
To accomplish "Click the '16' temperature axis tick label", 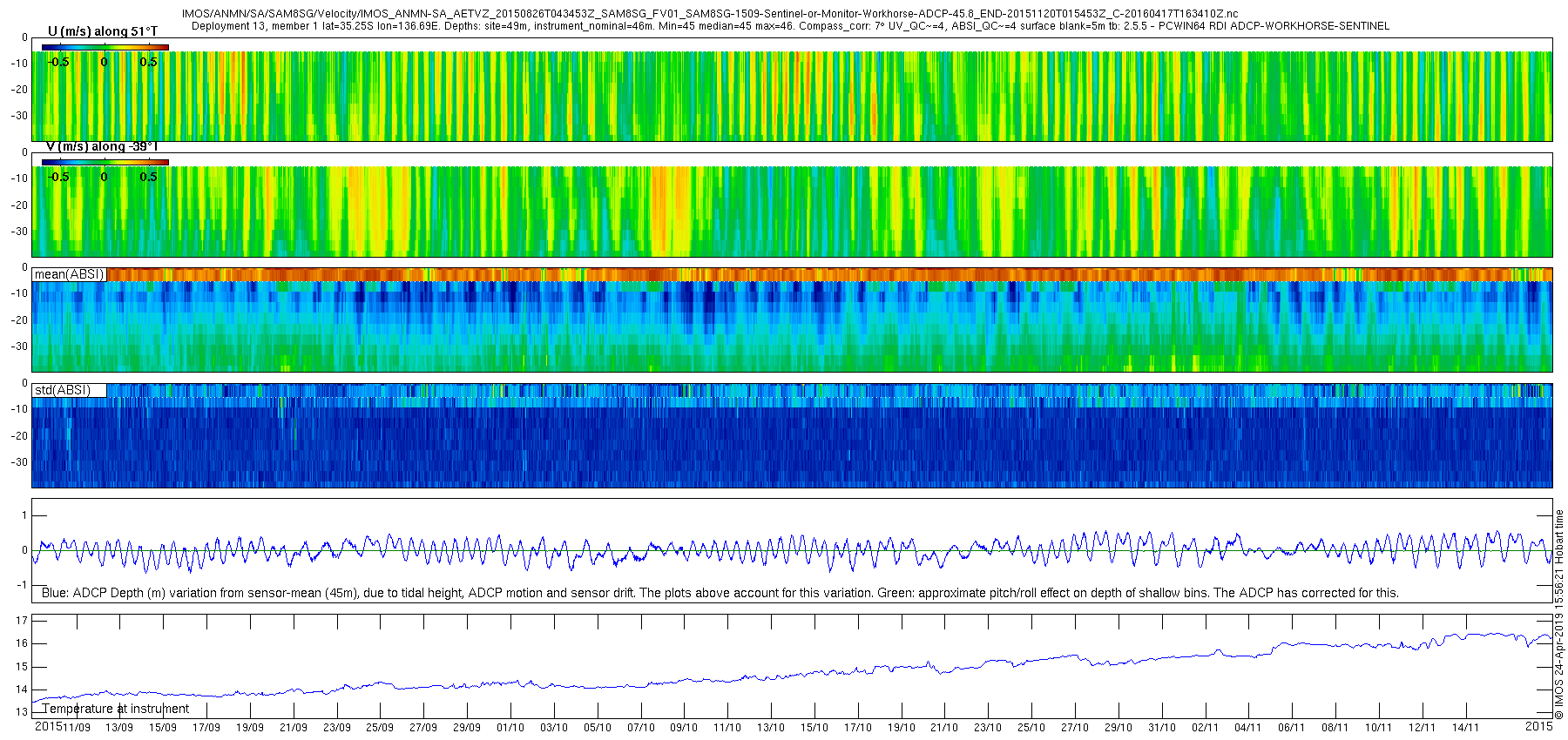I will [22, 643].
